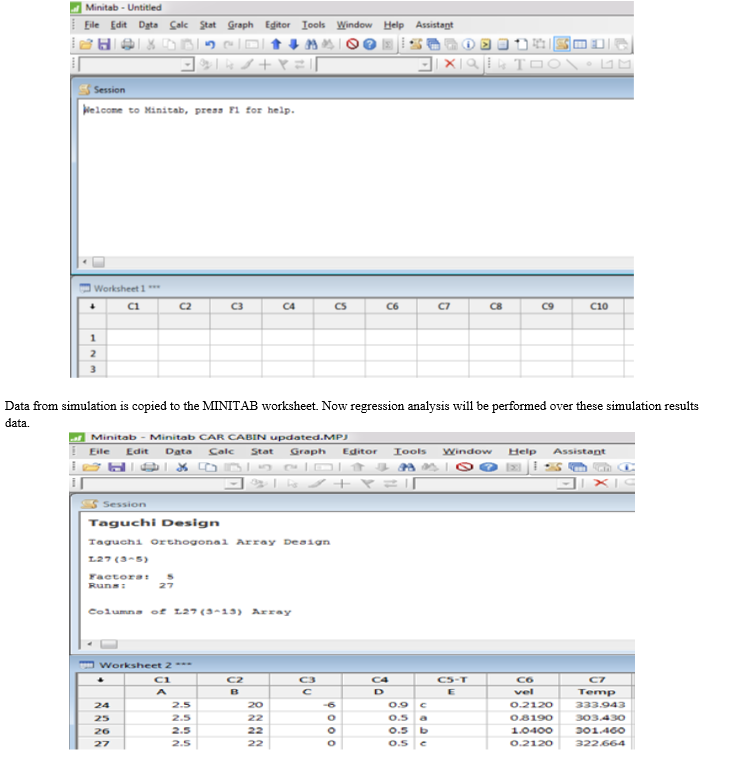
Task: Open Help question-mark icon in Untitled window
Action: pos(370,45)
